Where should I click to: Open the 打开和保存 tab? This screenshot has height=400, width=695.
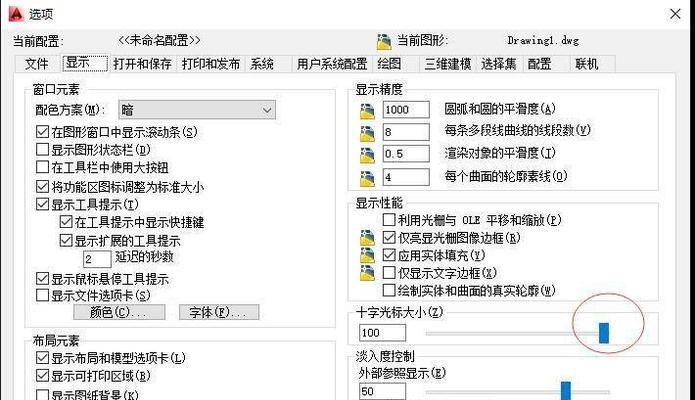(x=142, y=64)
